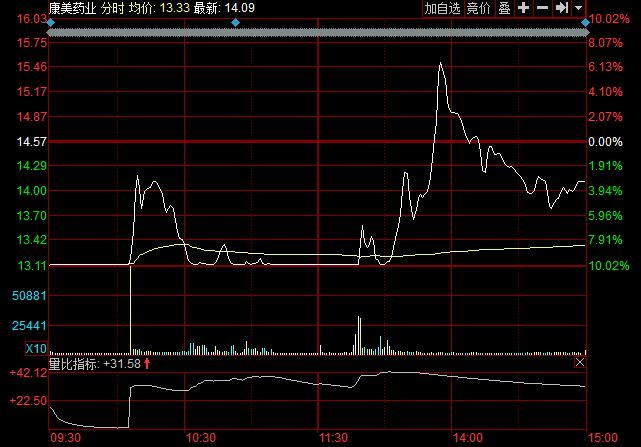
Task: Click the X10 volume multiplier label
Action: [x=33, y=349]
